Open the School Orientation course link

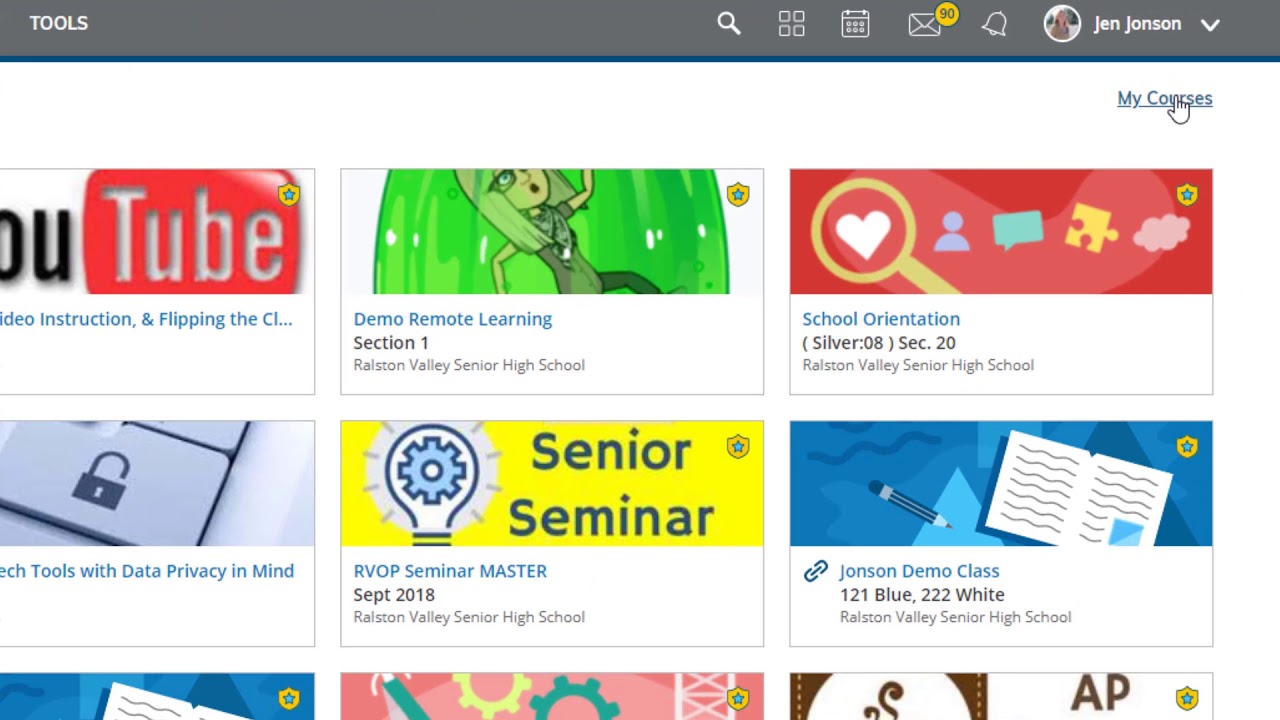pyautogui.click(x=881, y=319)
